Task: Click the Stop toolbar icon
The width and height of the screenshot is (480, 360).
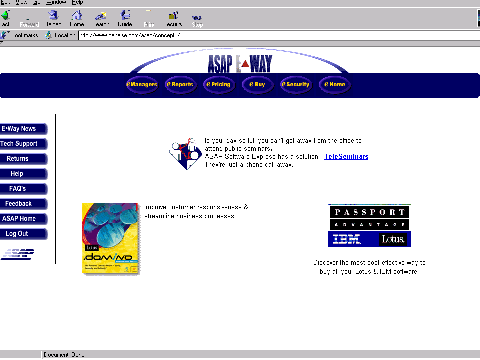Action: tap(197, 20)
